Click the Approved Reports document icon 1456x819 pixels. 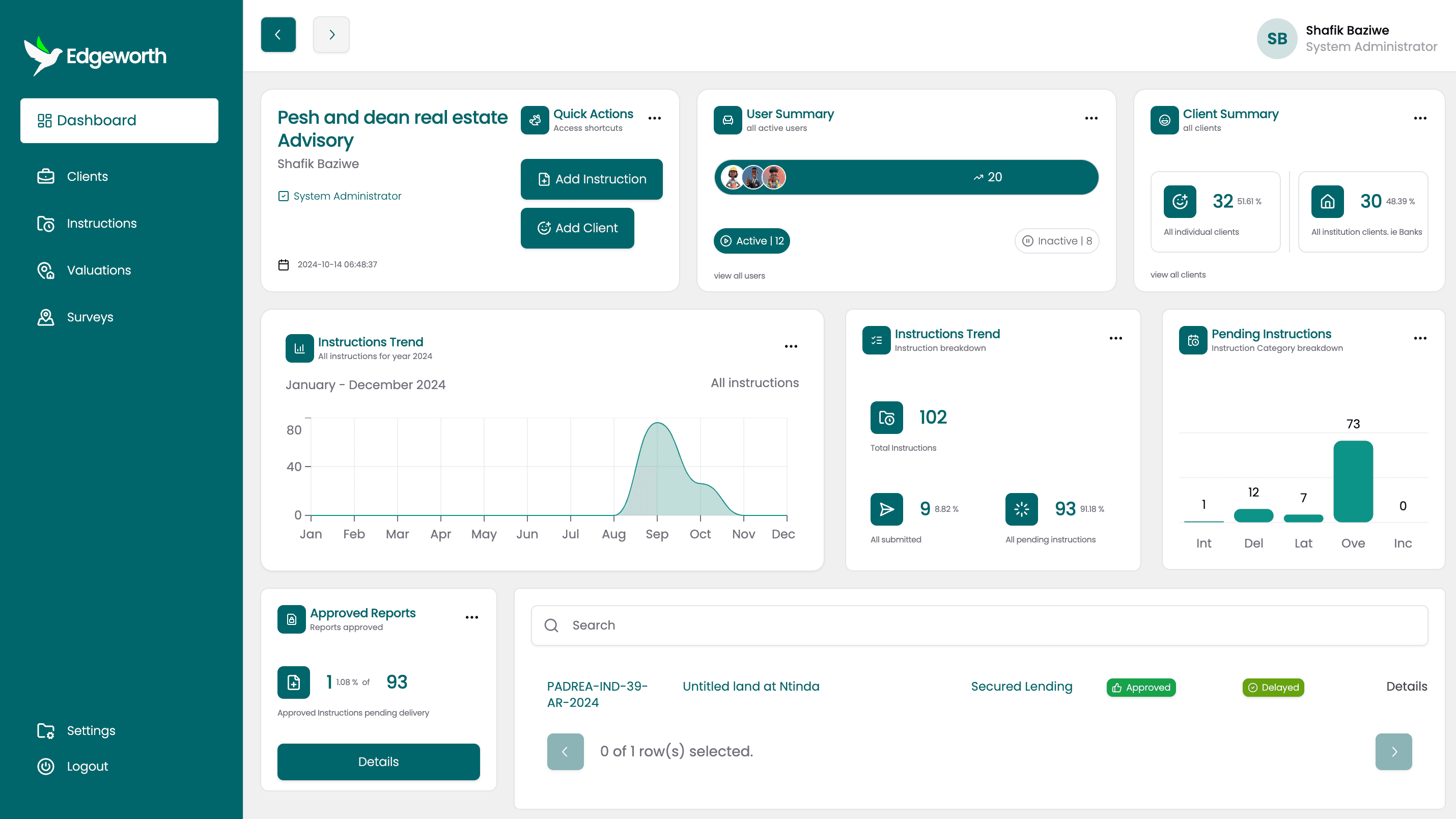tap(291, 619)
